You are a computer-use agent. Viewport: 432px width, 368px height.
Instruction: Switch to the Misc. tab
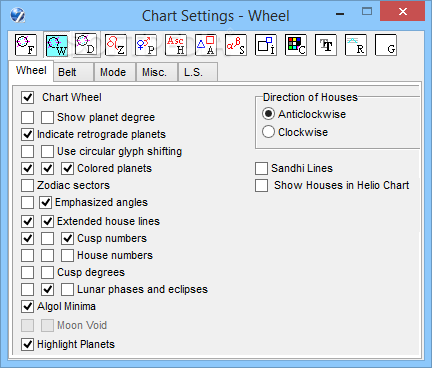click(x=156, y=72)
